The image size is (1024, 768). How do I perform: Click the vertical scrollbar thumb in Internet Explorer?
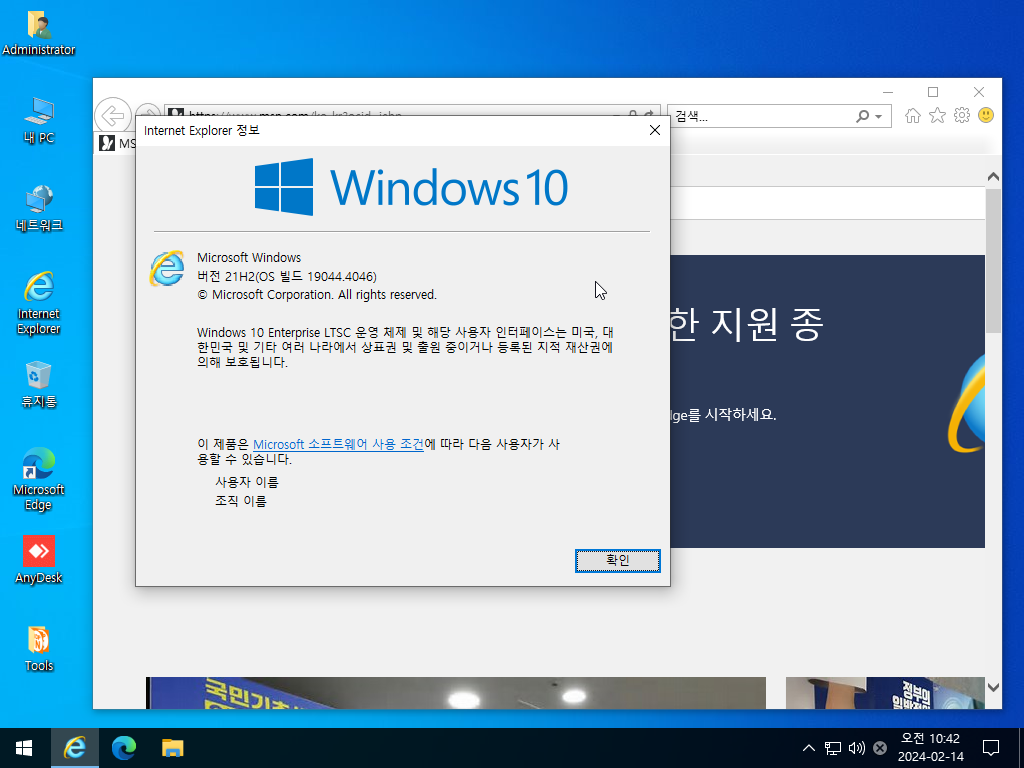(993, 261)
